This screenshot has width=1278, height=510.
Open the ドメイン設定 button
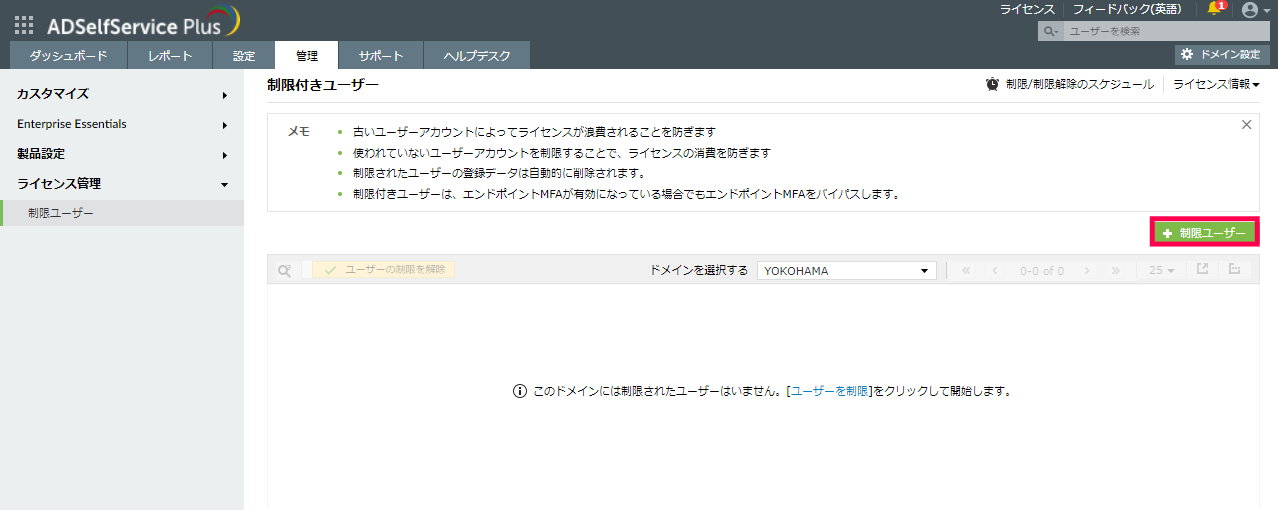[1221, 54]
